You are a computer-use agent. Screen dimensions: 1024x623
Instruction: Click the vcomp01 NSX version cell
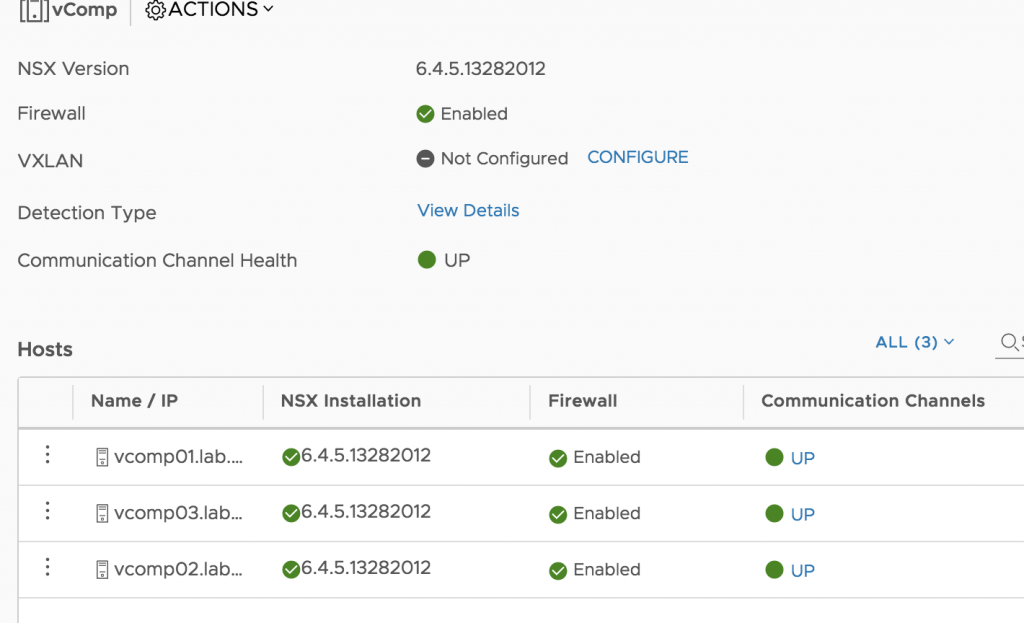(366, 455)
